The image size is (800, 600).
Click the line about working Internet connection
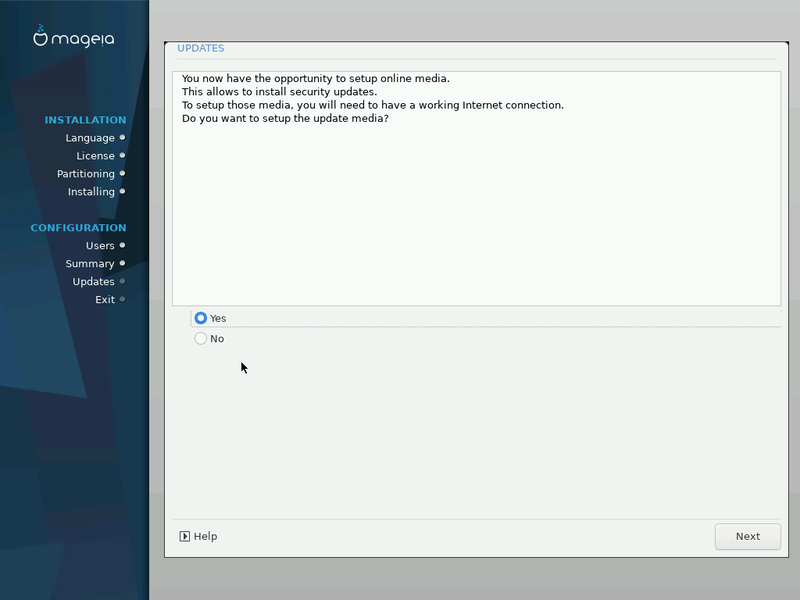373,105
